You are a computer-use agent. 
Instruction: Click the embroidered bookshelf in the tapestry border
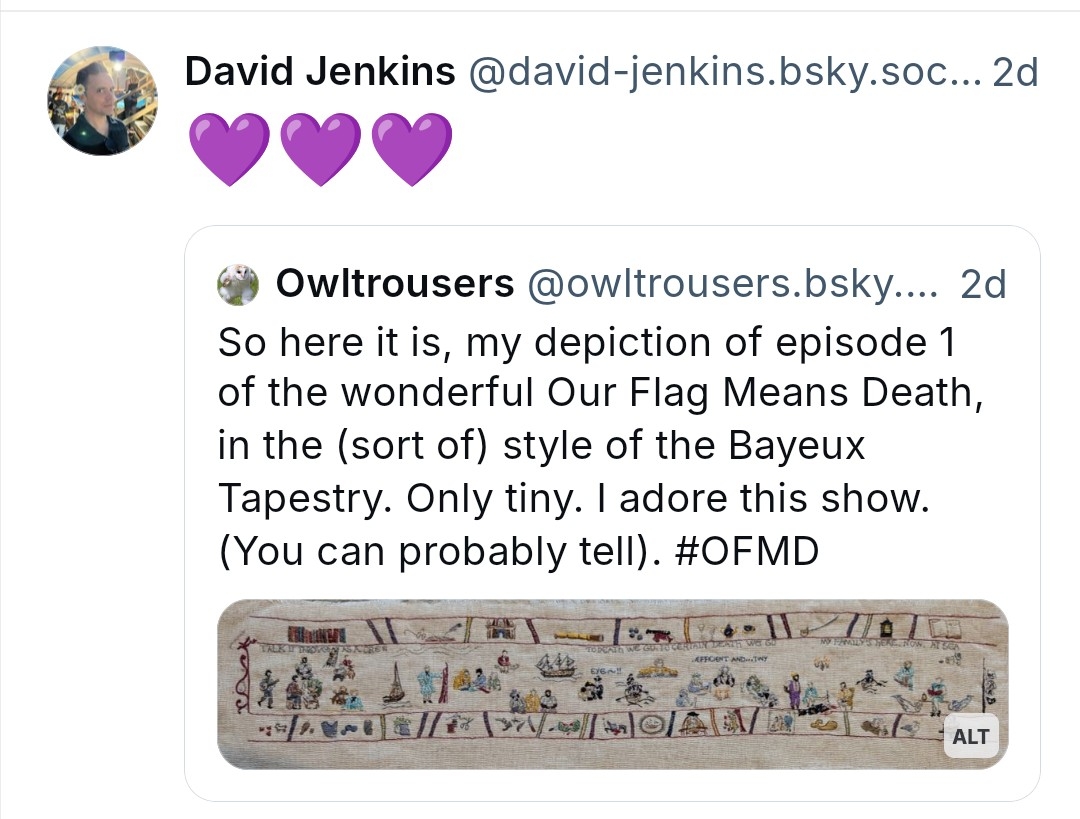[x=318, y=632]
